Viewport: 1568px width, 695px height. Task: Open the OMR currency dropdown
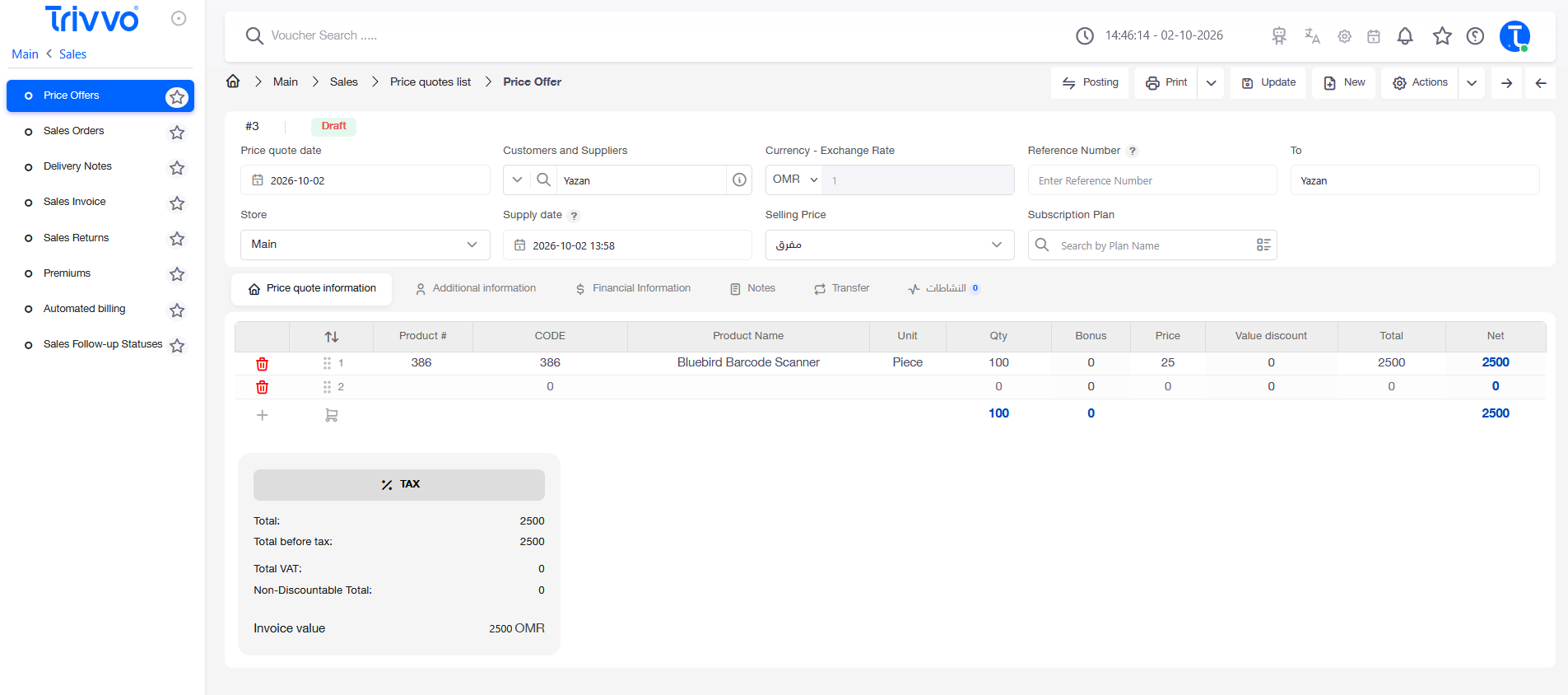tap(795, 180)
